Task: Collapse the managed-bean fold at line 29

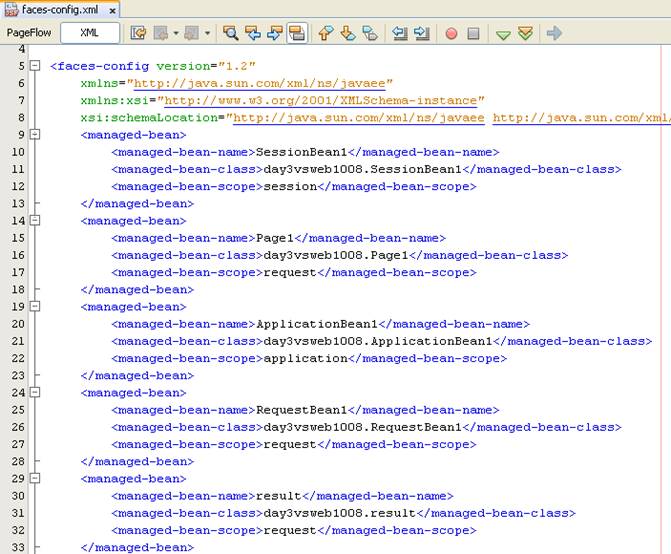Action: point(35,478)
